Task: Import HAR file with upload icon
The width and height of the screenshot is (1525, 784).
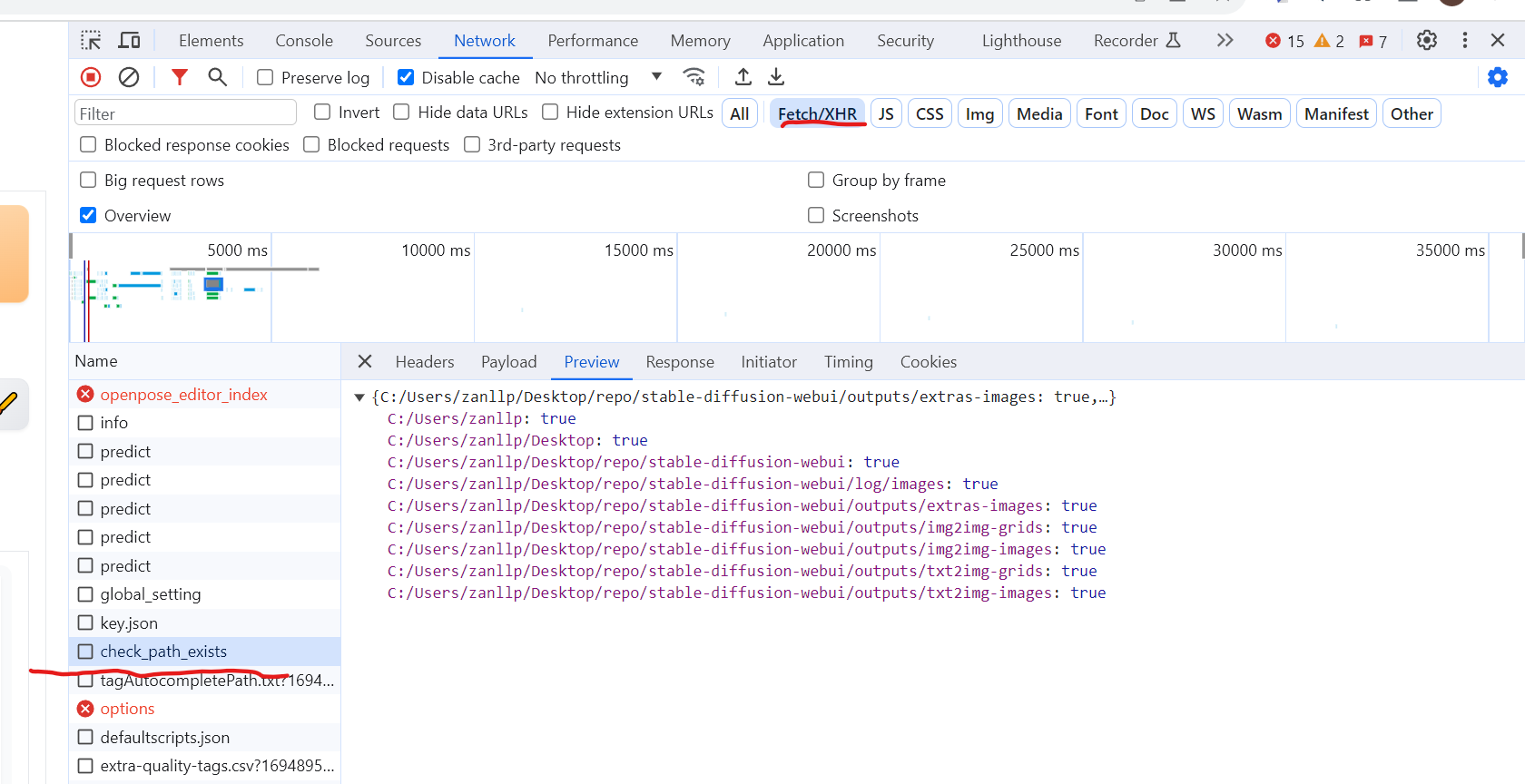Action: tap(743, 77)
